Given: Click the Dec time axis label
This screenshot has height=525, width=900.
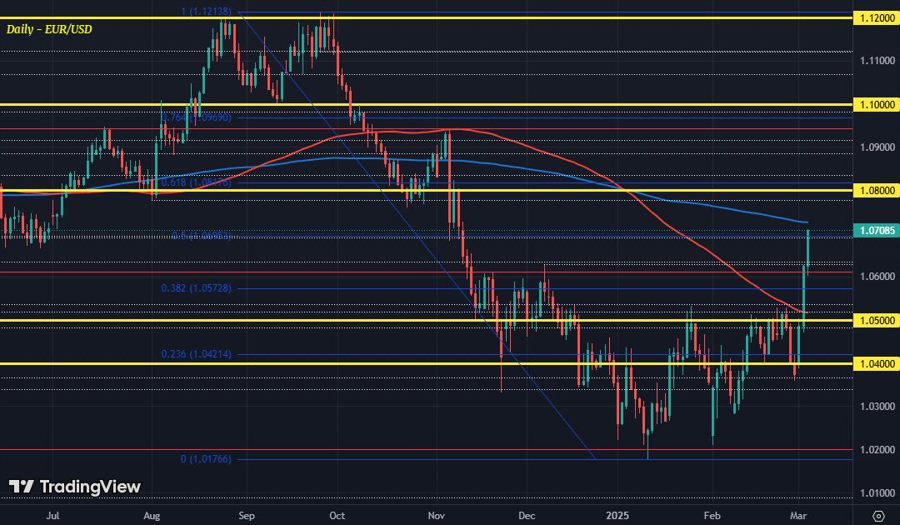Looking at the screenshot, I should pos(526,515).
